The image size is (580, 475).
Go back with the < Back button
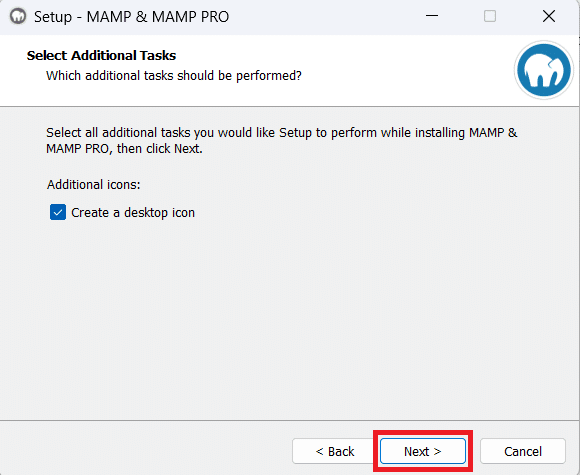(x=335, y=451)
